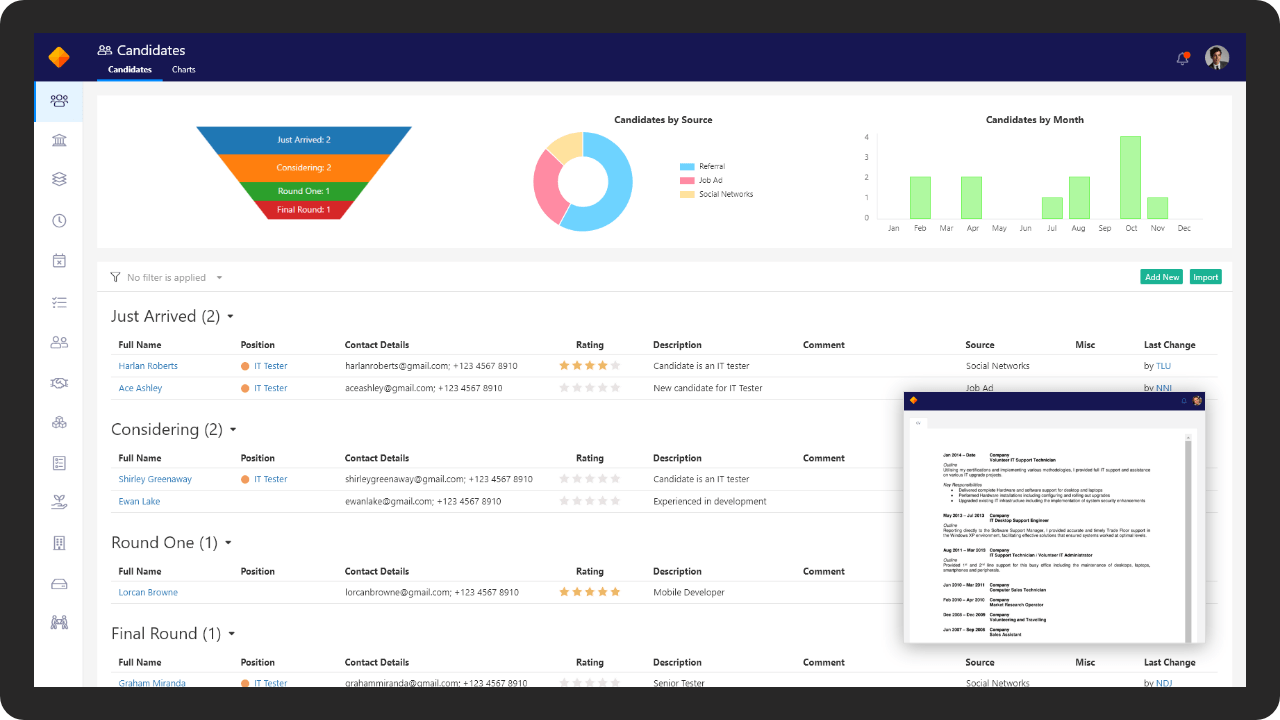Open the hierarchy chart sidebar icon
Image resolution: width=1280 pixels, height=720 pixels.
pyautogui.click(x=58, y=422)
